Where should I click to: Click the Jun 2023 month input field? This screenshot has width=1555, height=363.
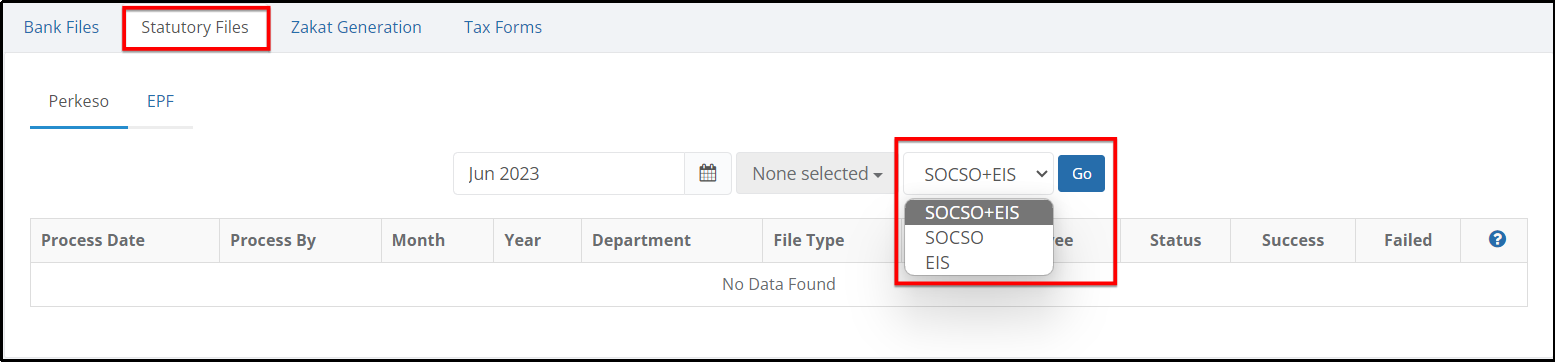[569, 173]
